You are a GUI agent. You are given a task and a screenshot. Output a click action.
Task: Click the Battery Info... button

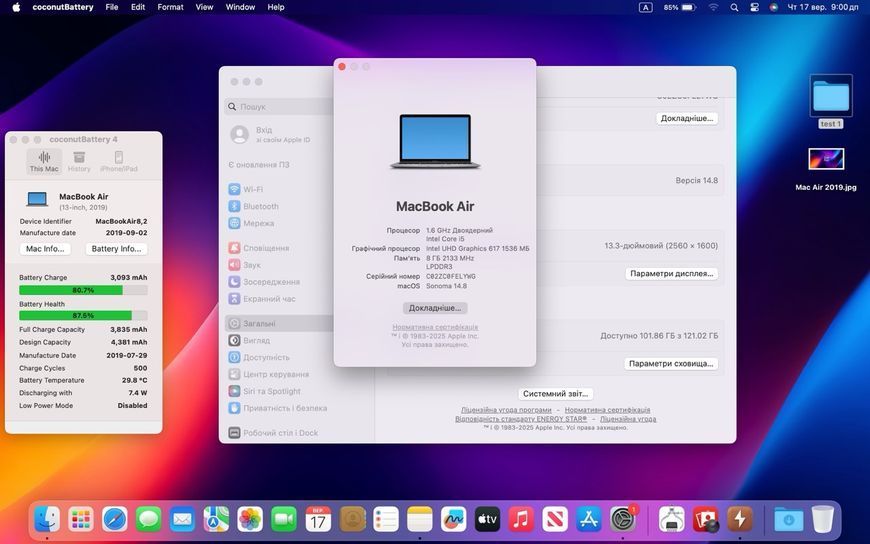click(x=117, y=249)
